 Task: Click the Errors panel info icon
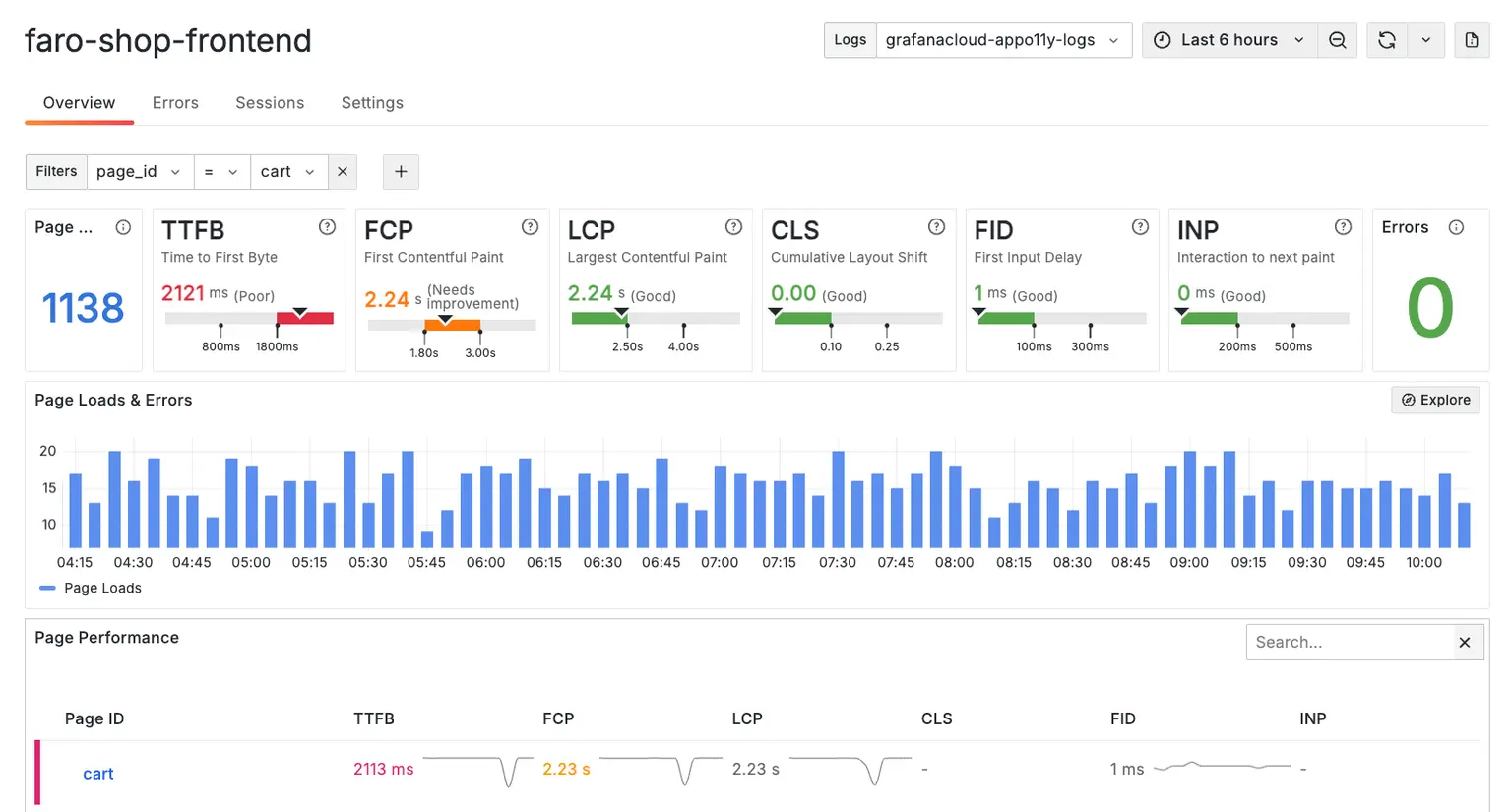(x=1456, y=227)
